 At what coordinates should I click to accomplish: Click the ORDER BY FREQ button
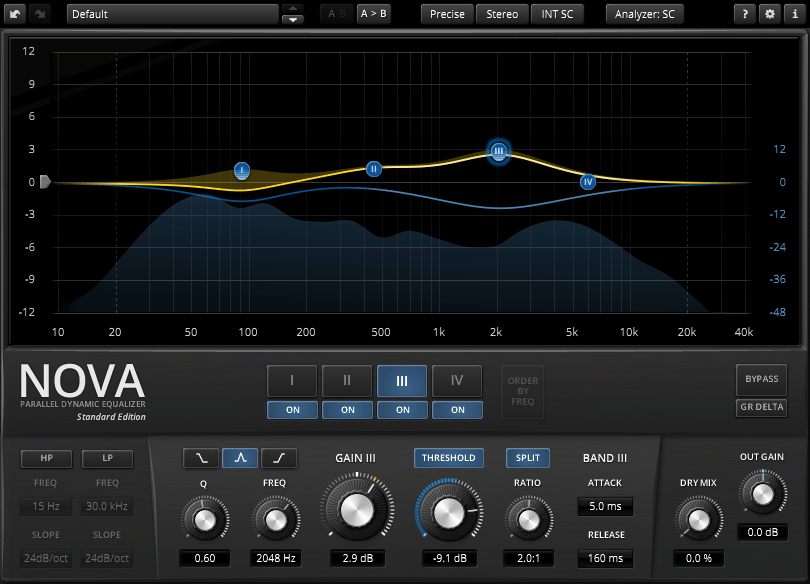pos(523,391)
